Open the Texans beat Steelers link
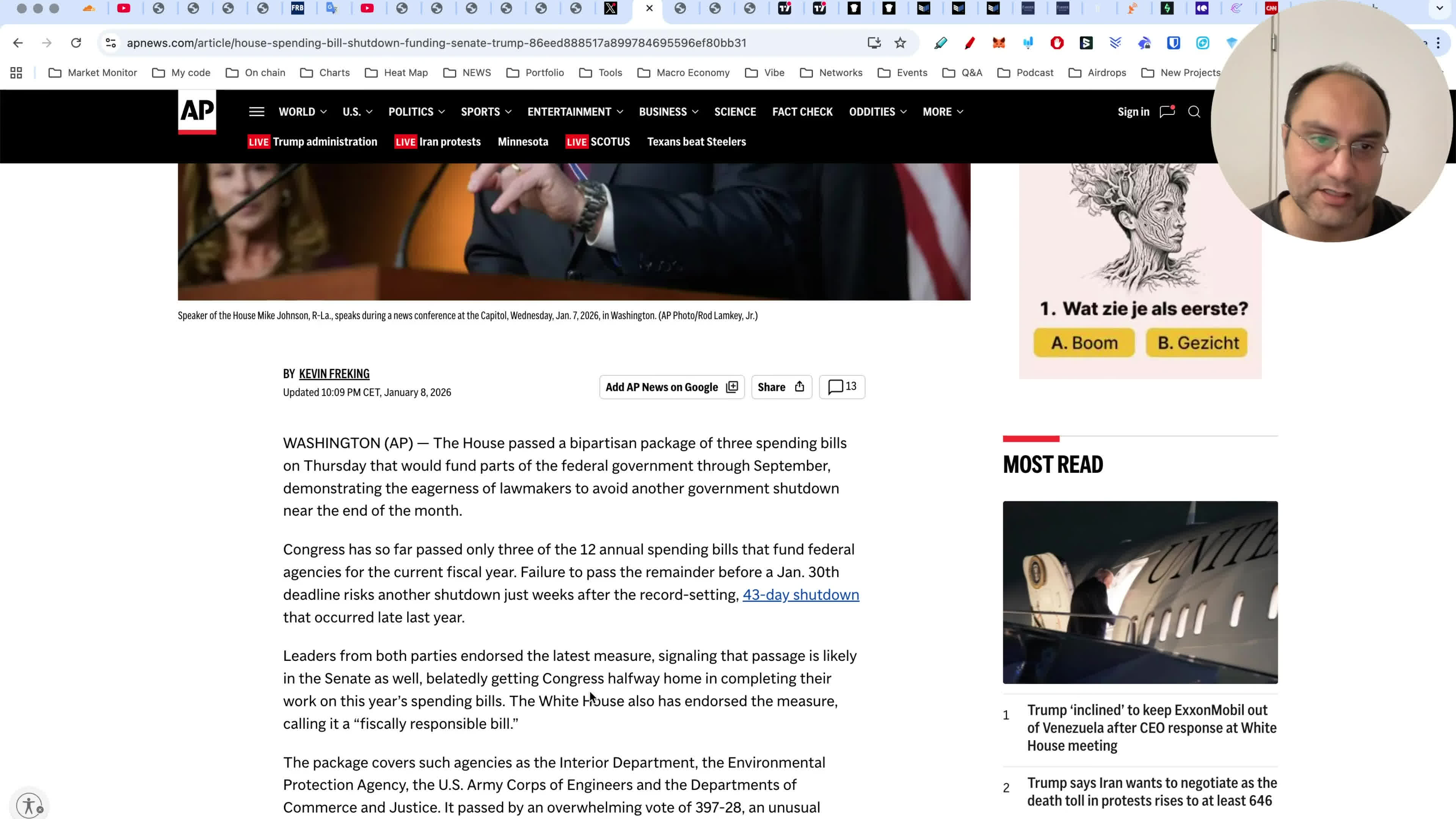Screen dimensions: 1456x819 click(x=697, y=142)
